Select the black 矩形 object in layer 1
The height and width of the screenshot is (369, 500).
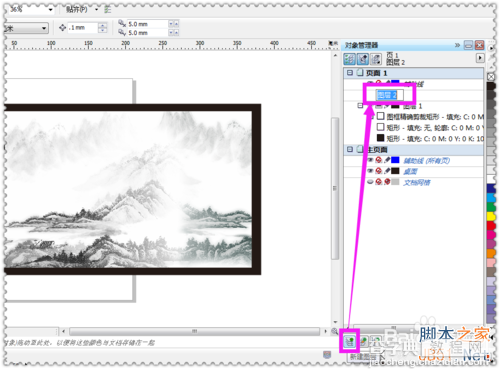[x=430, y=138]
